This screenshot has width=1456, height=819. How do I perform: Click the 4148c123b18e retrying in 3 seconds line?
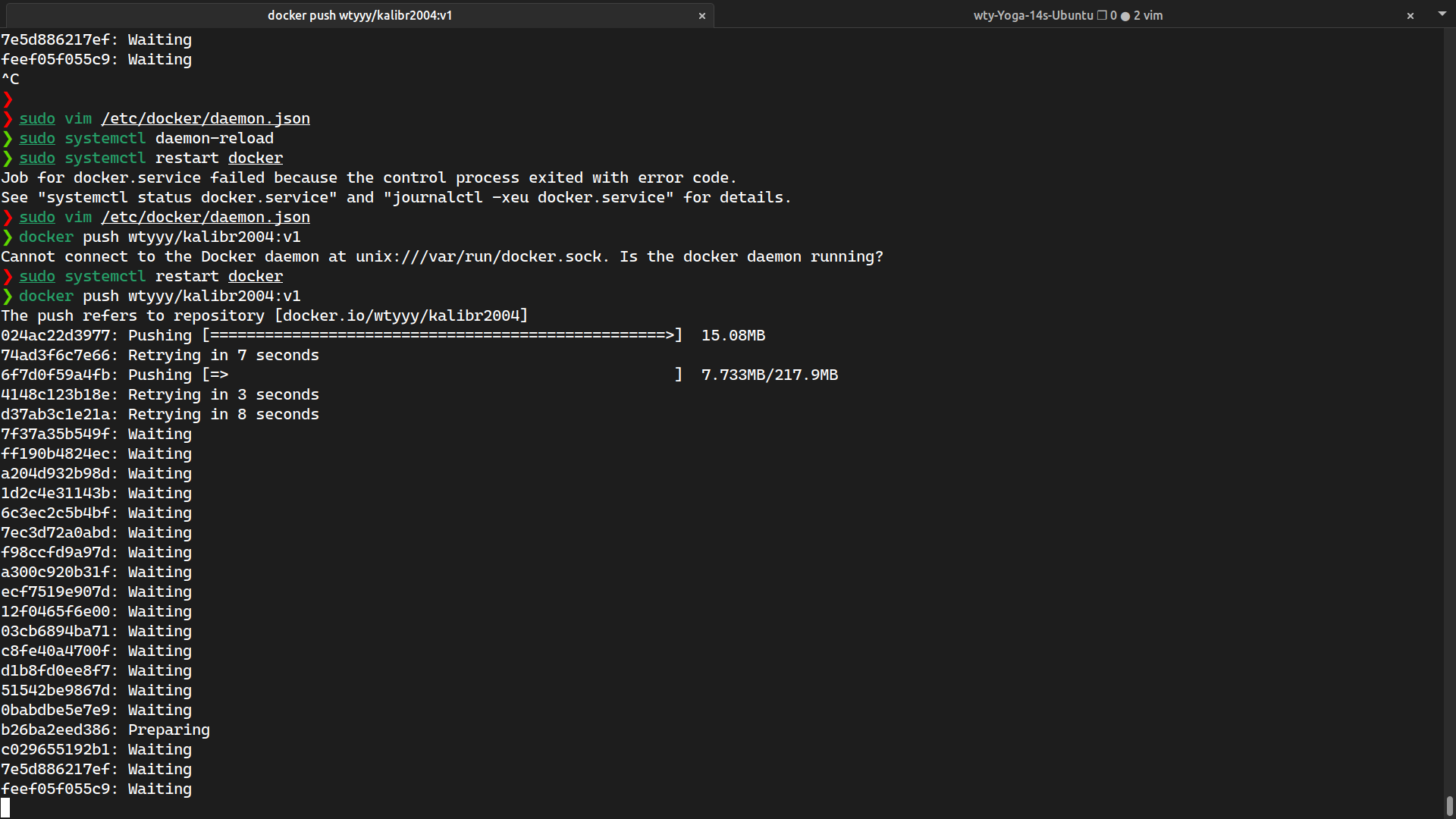(160, 394)
